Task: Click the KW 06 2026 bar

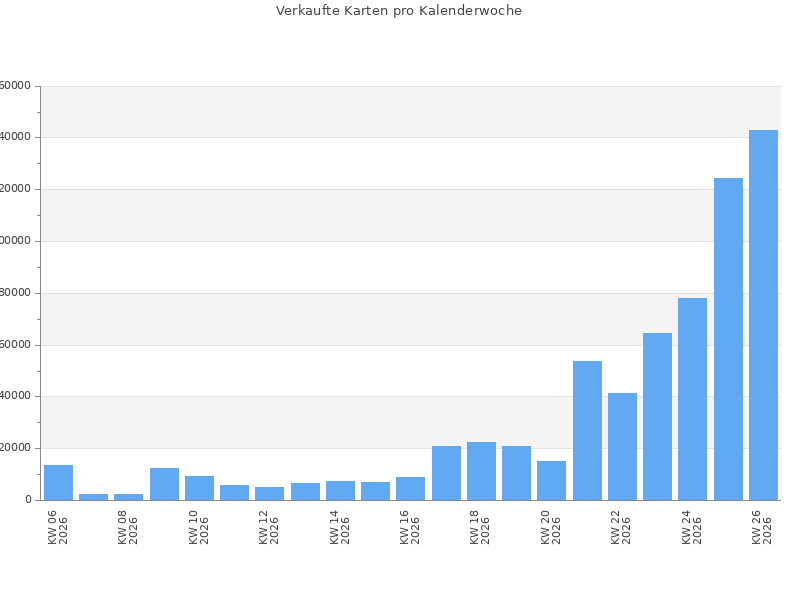Action: (x=59, y=483)
